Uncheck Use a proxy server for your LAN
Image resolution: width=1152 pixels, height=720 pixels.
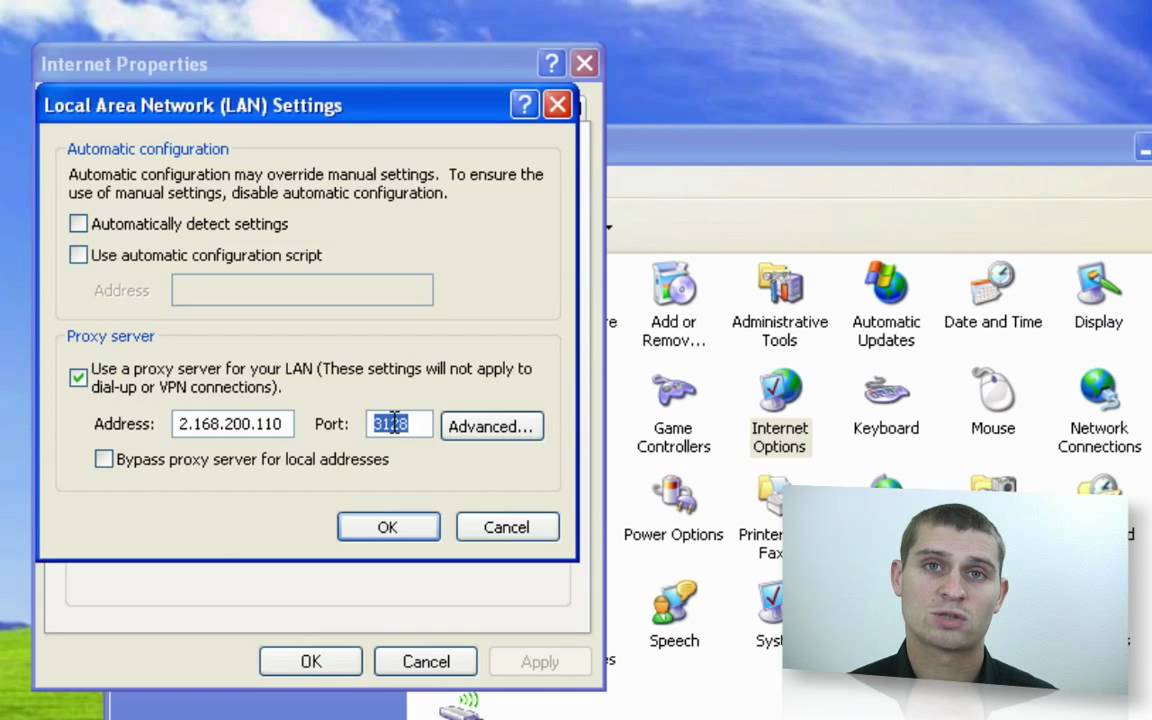78,378
